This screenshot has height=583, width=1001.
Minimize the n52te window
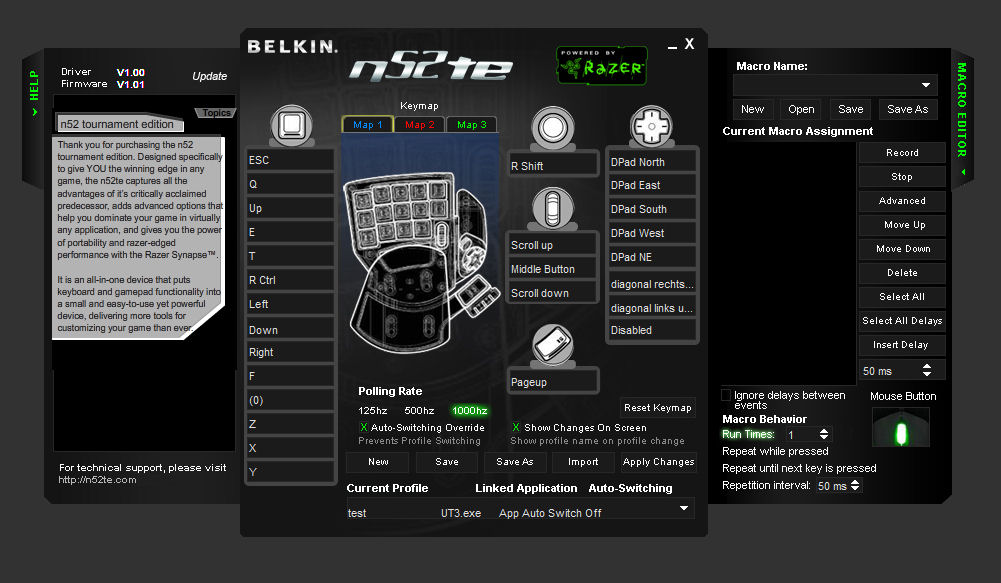coord(672,47)
